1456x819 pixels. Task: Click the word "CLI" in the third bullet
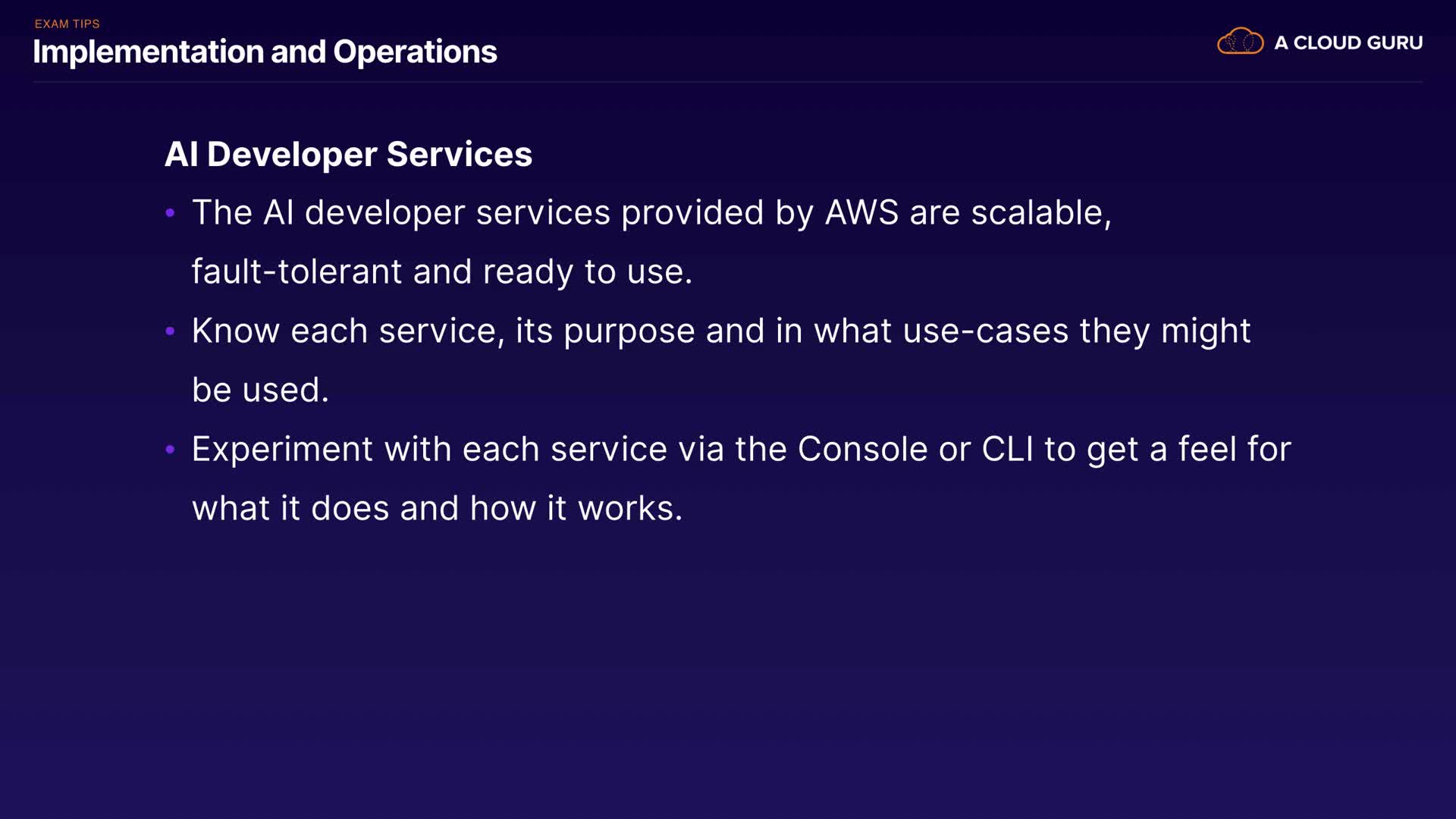pyautogui.click(x=1007, y=450)
